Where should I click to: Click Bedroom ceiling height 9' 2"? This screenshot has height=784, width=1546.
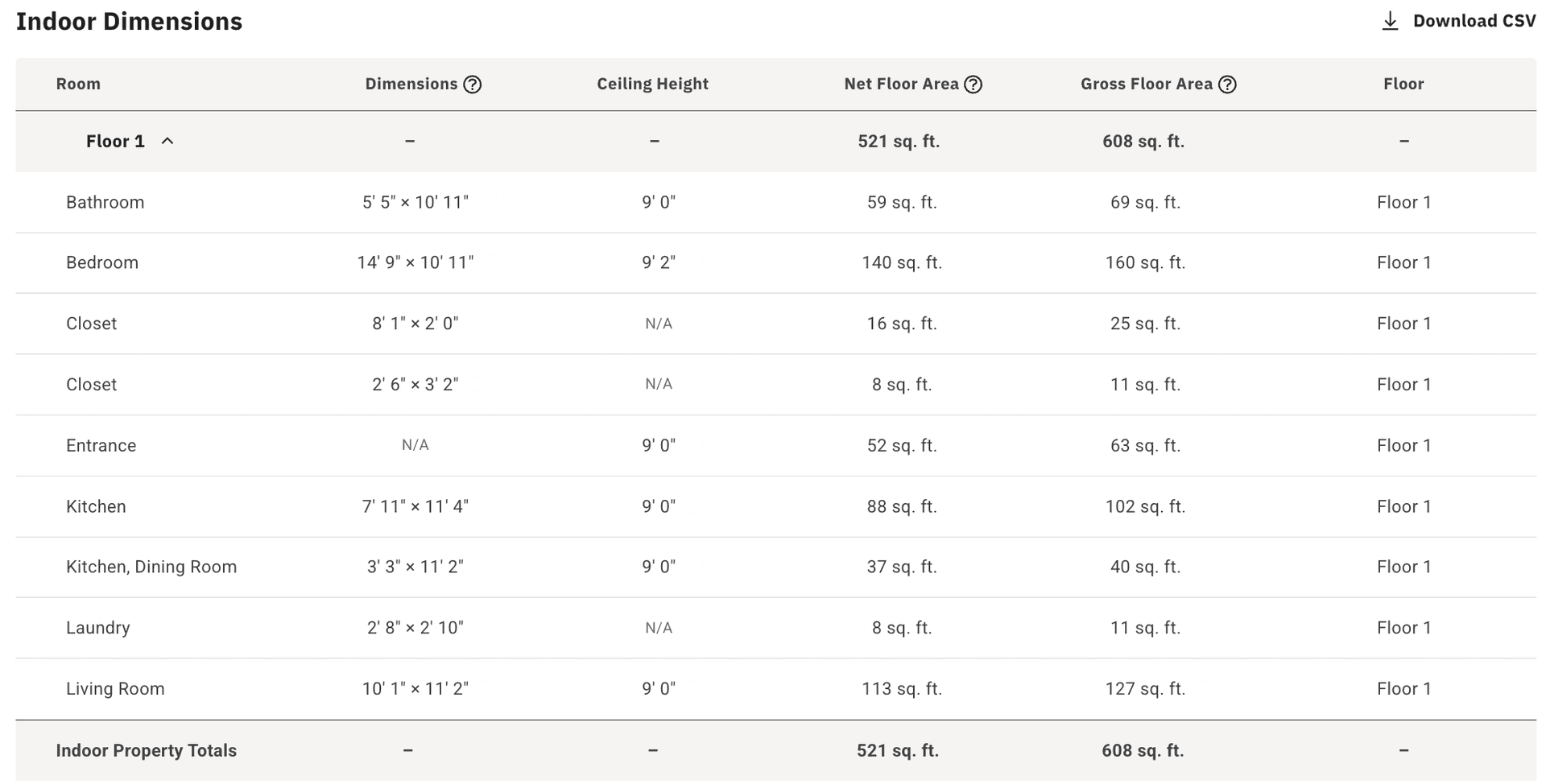coord(659,262)
